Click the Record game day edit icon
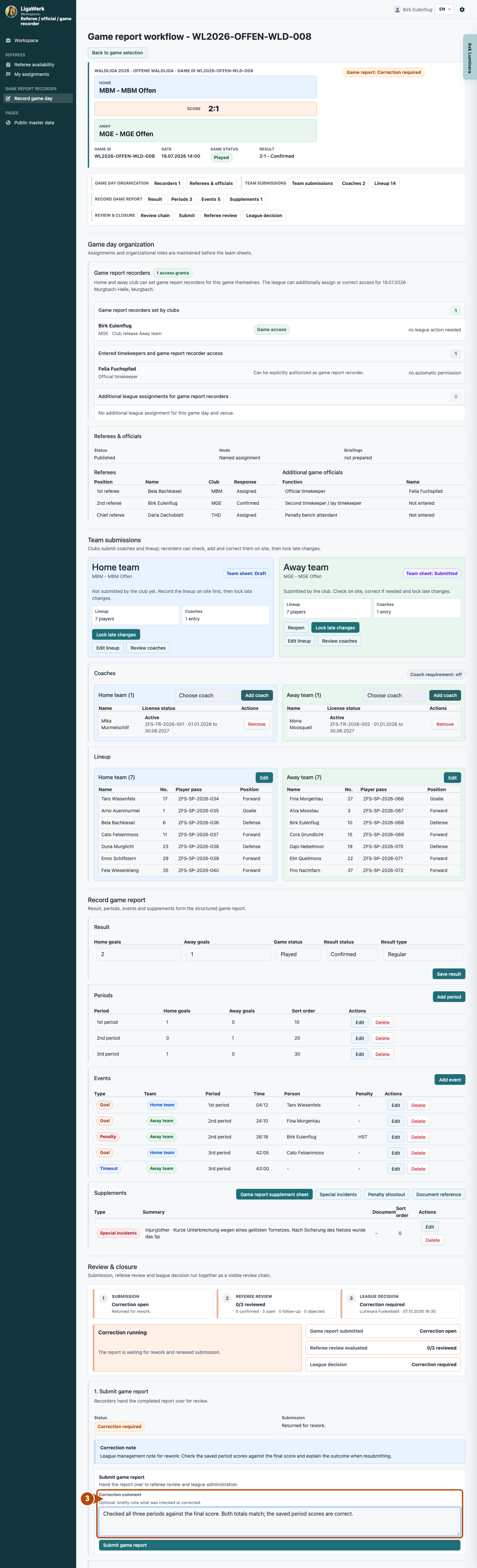The height and width of the screenshot is (1568, 477). 8,99
